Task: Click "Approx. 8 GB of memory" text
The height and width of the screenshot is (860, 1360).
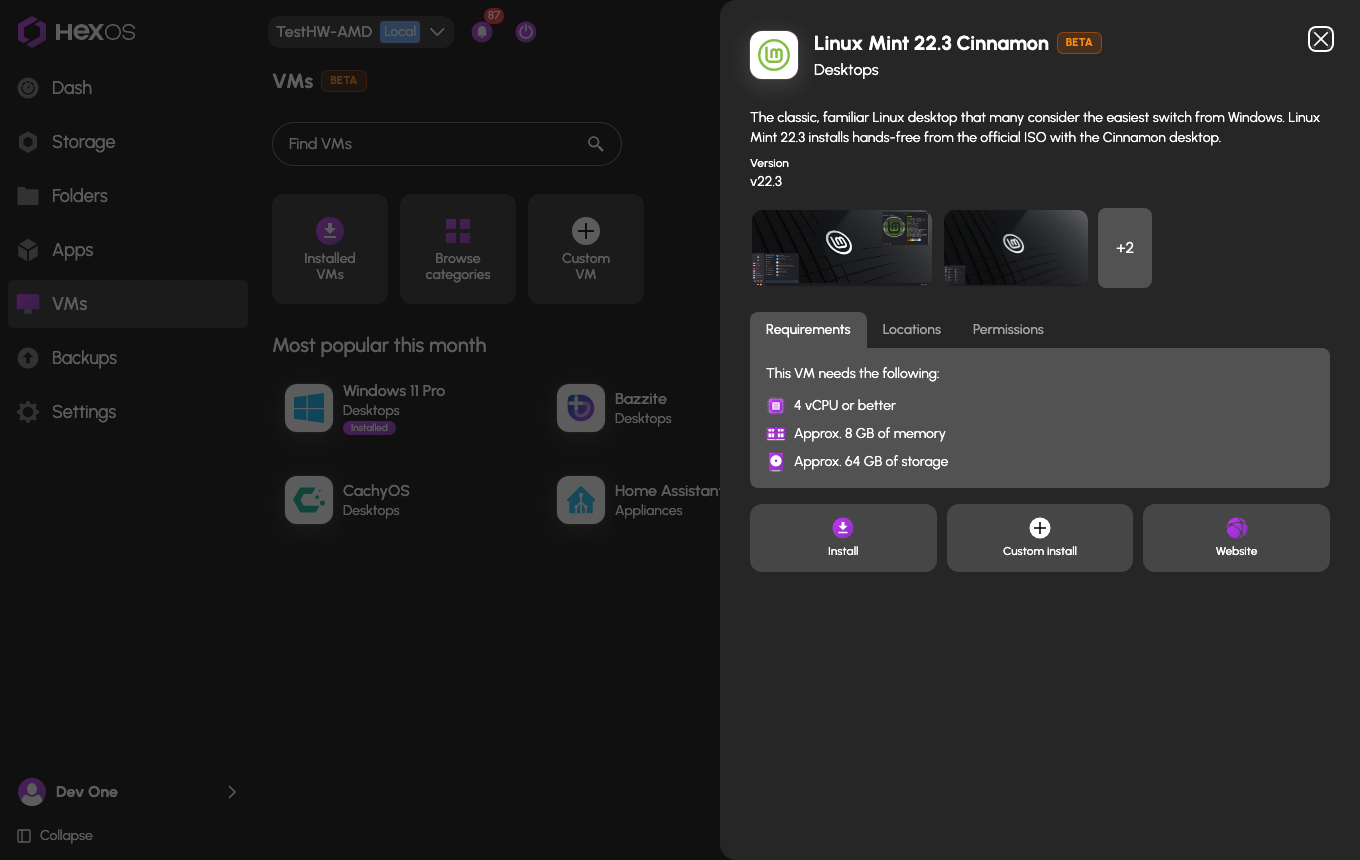Action: [870, 434]
